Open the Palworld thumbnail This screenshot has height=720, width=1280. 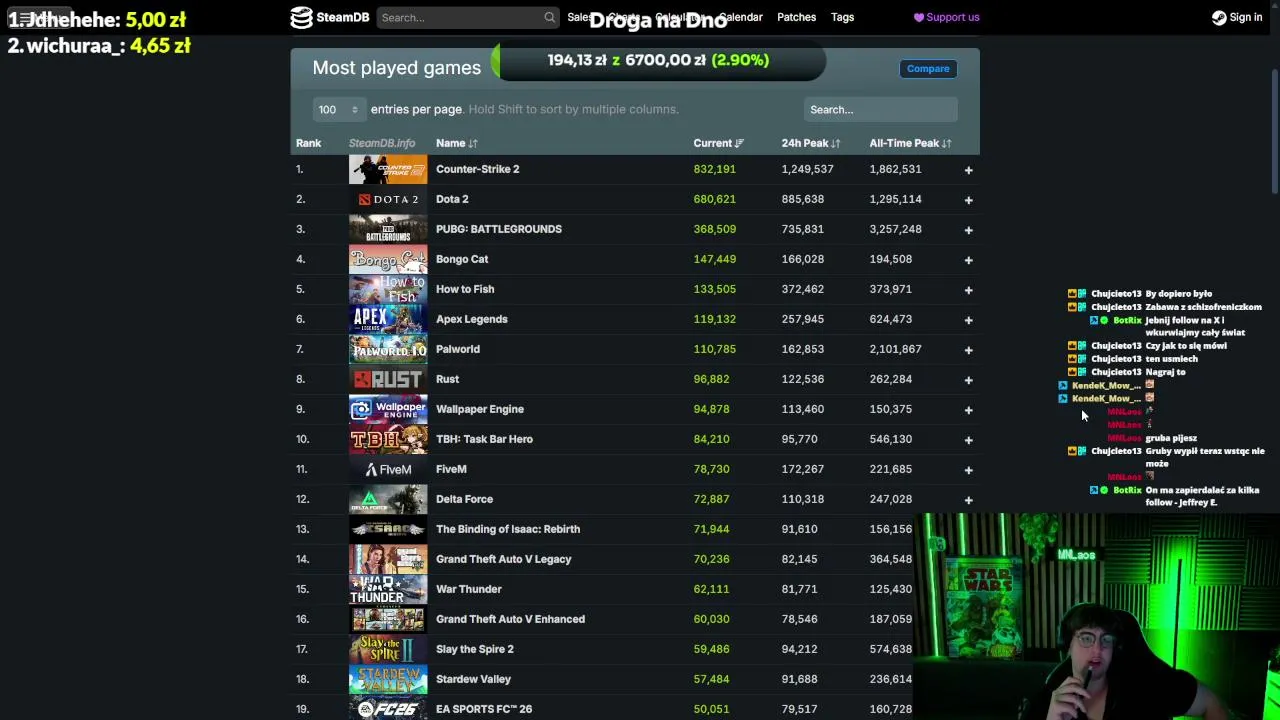(388, 349)
